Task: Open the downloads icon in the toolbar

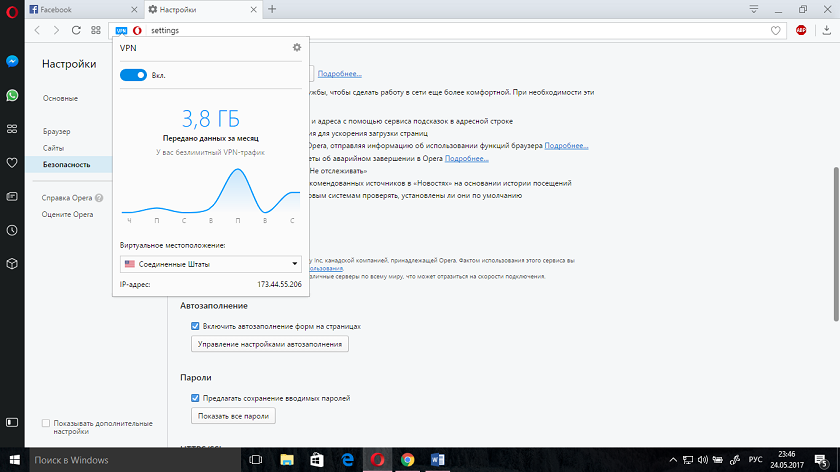Action: pos(826,30)
